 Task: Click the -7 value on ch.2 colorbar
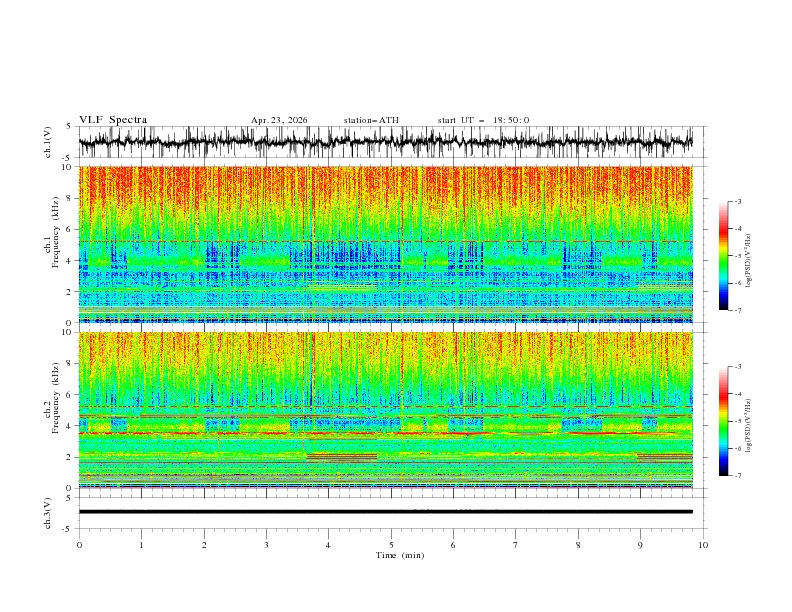point(738,476)
